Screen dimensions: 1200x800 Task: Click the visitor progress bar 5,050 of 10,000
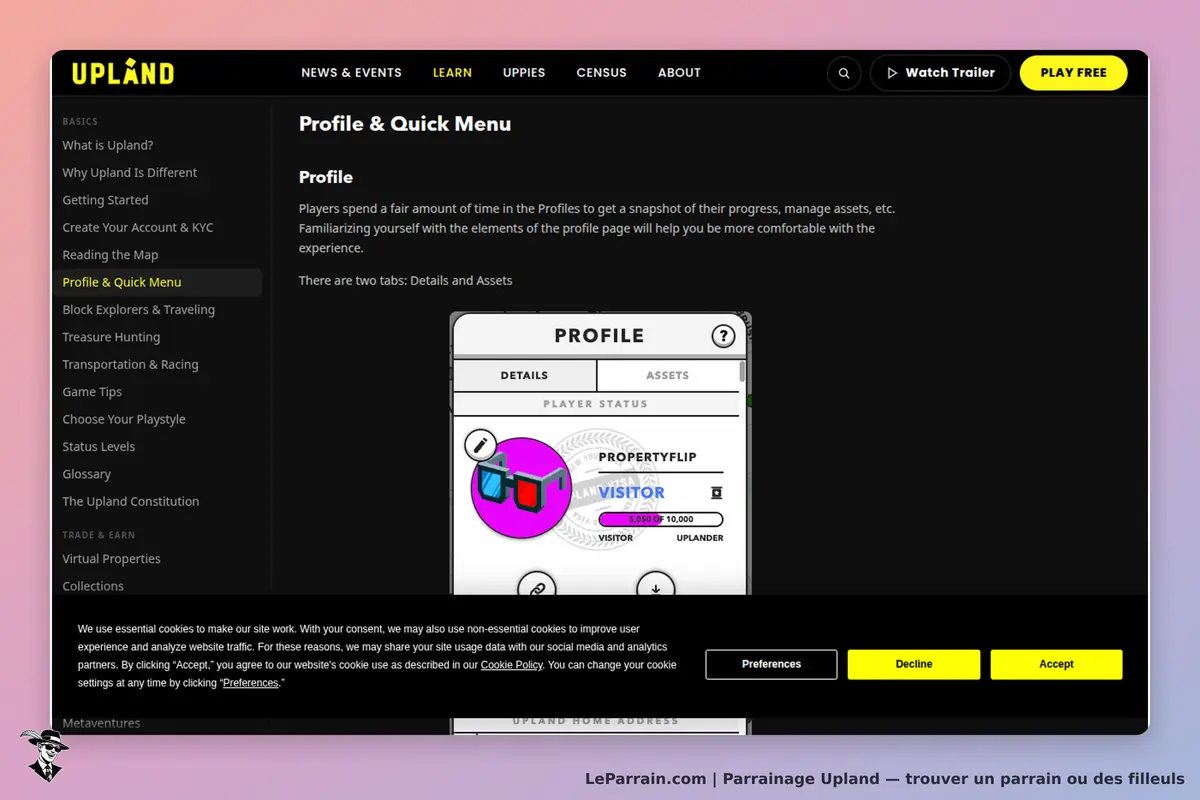point(660,520)
